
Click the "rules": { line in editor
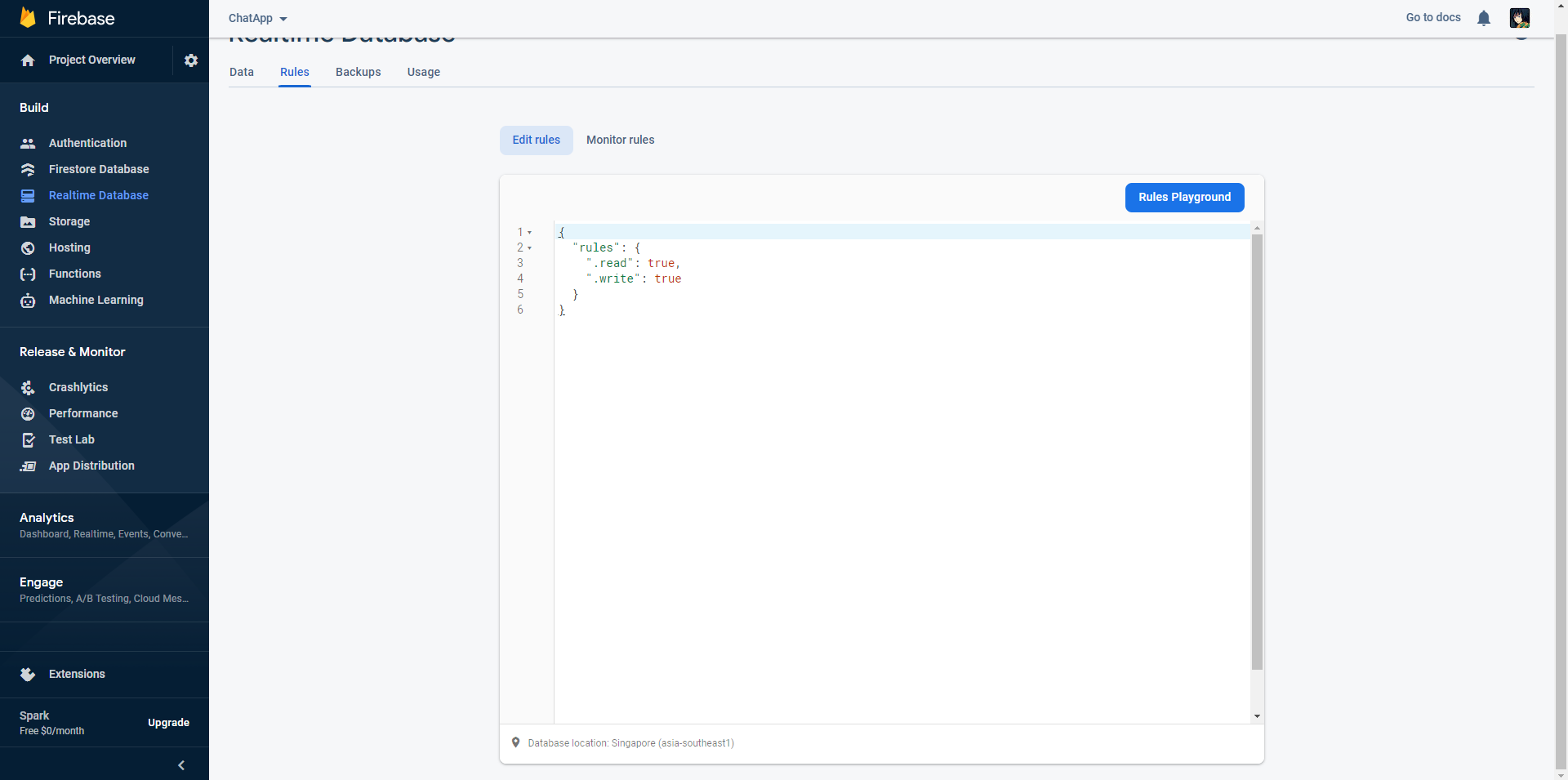[x=607, y=247]
